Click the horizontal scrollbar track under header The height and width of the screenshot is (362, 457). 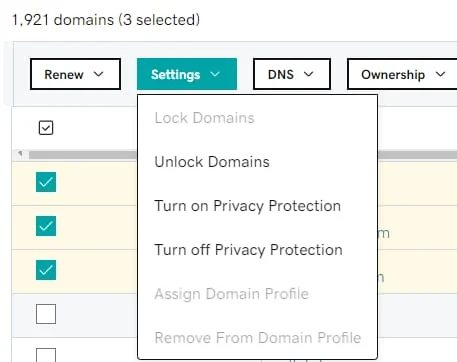83,155
